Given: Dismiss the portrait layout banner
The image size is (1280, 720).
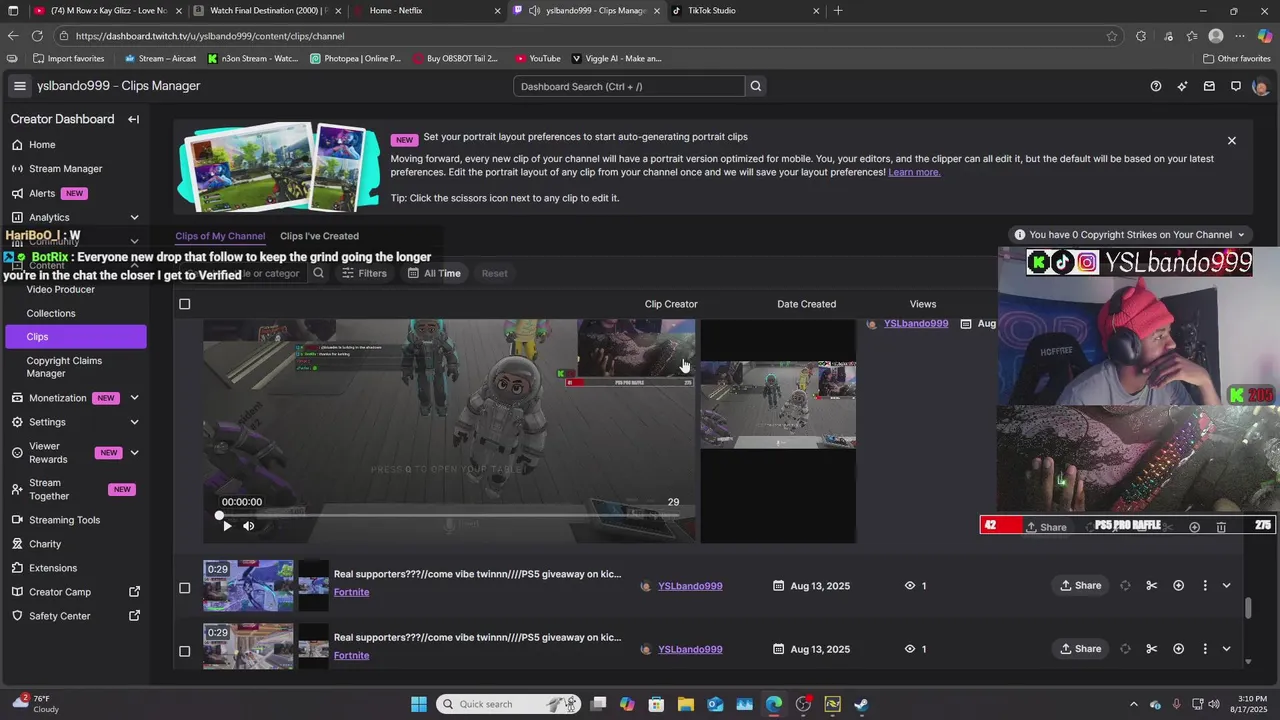Looking at the screenshot, I should click(x=1232, y=141).
